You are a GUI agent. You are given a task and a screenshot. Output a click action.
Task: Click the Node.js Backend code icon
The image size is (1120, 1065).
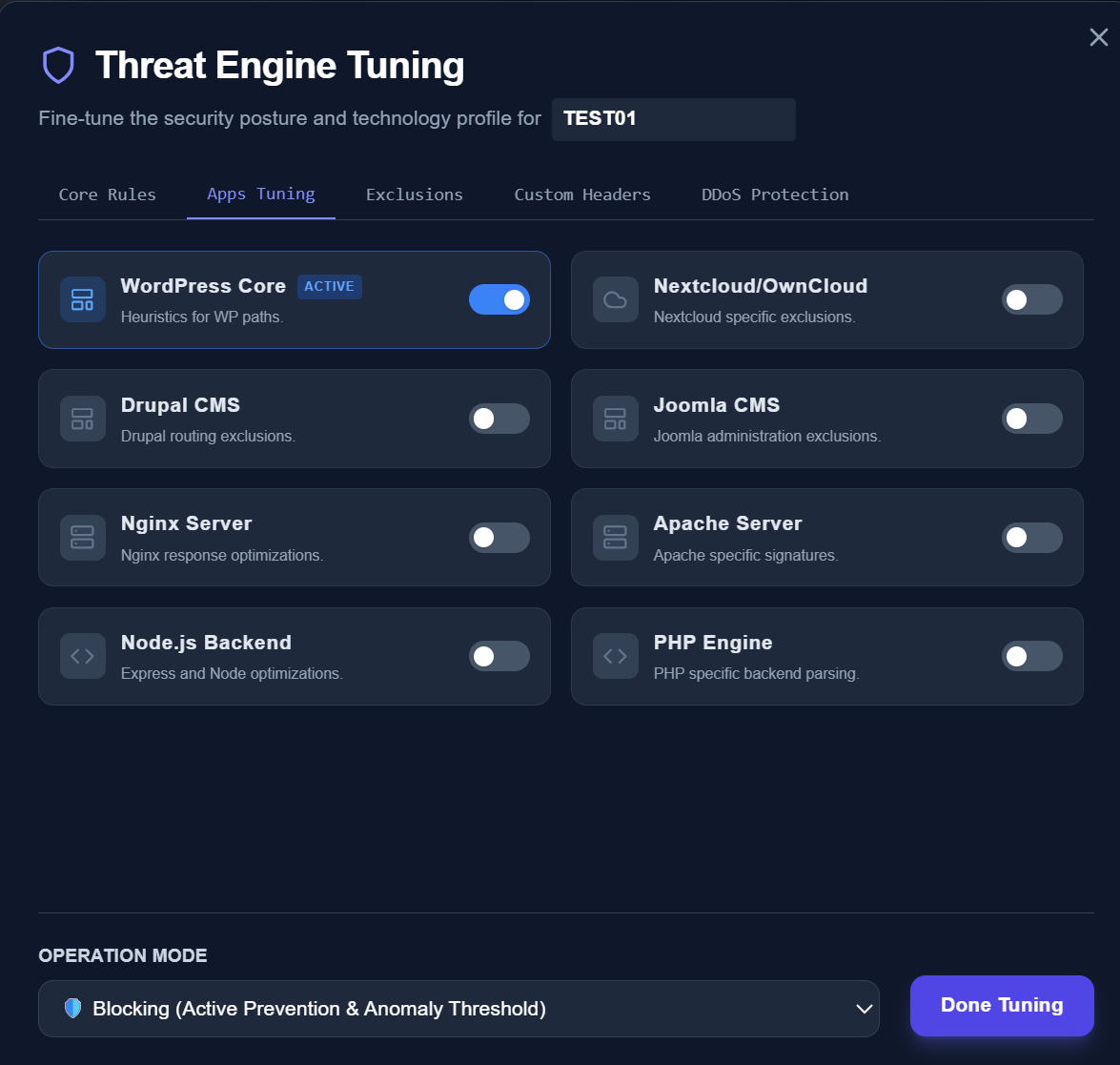[83, 656]
